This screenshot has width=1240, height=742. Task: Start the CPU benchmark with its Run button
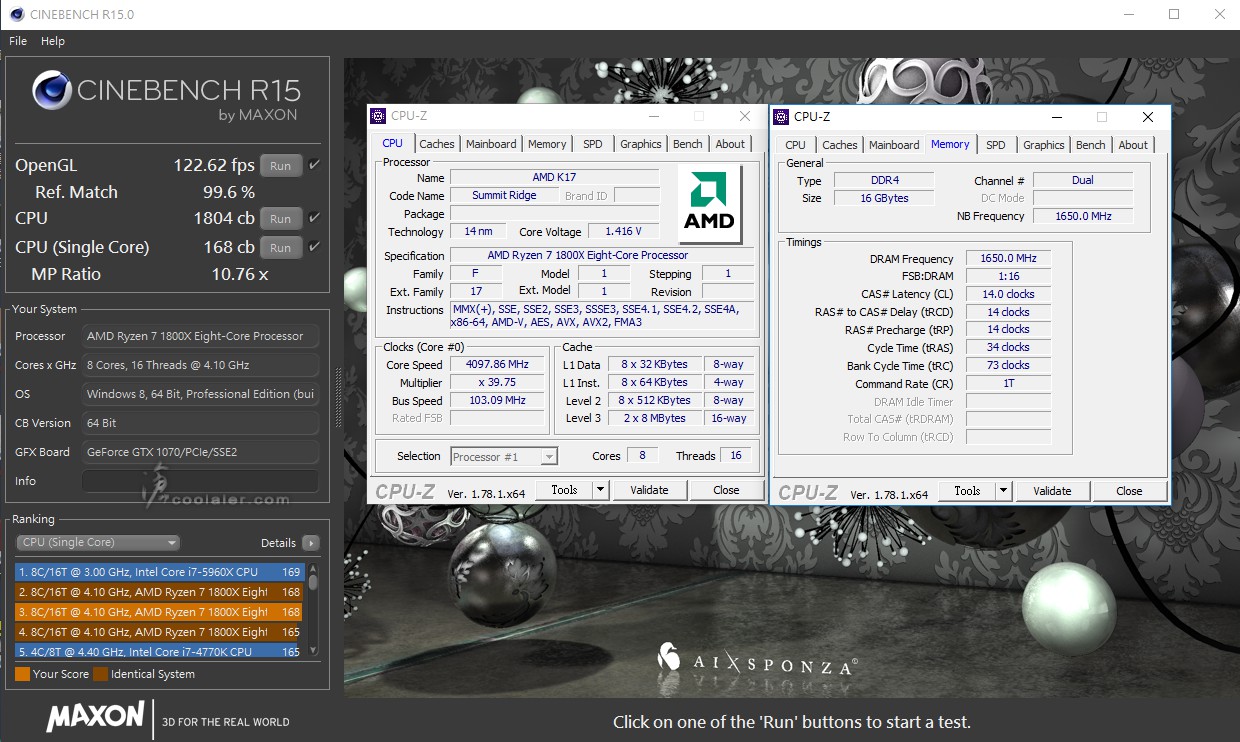click(281, 218)
